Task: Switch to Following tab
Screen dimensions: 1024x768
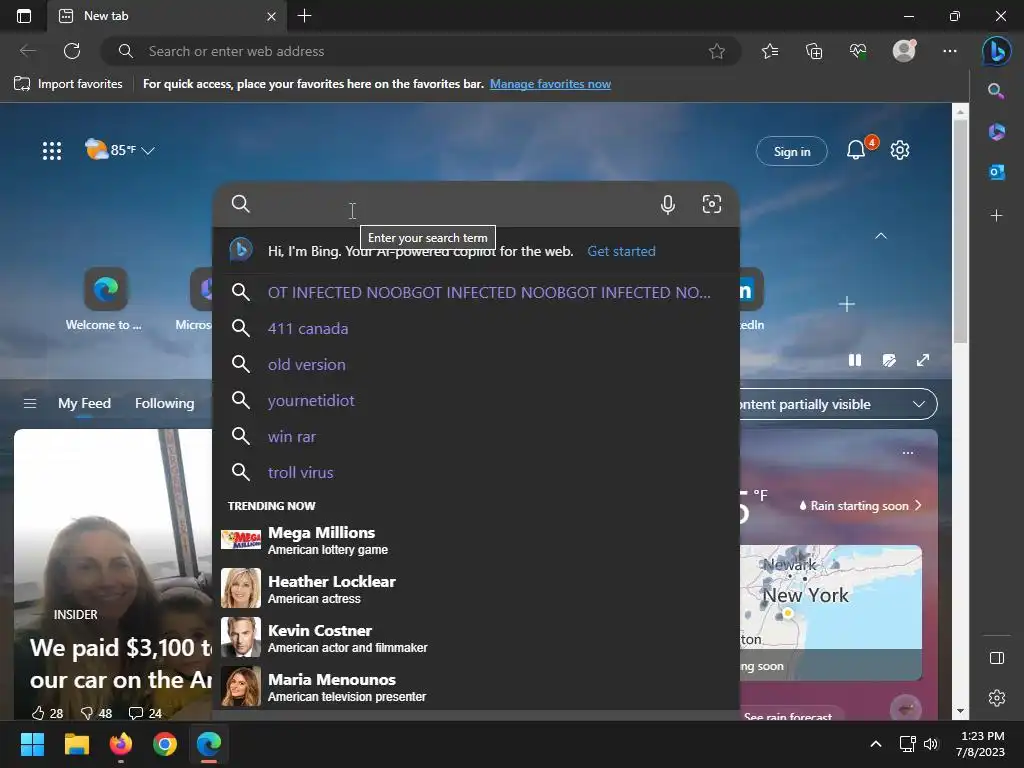Action: [x=165, y=403]
